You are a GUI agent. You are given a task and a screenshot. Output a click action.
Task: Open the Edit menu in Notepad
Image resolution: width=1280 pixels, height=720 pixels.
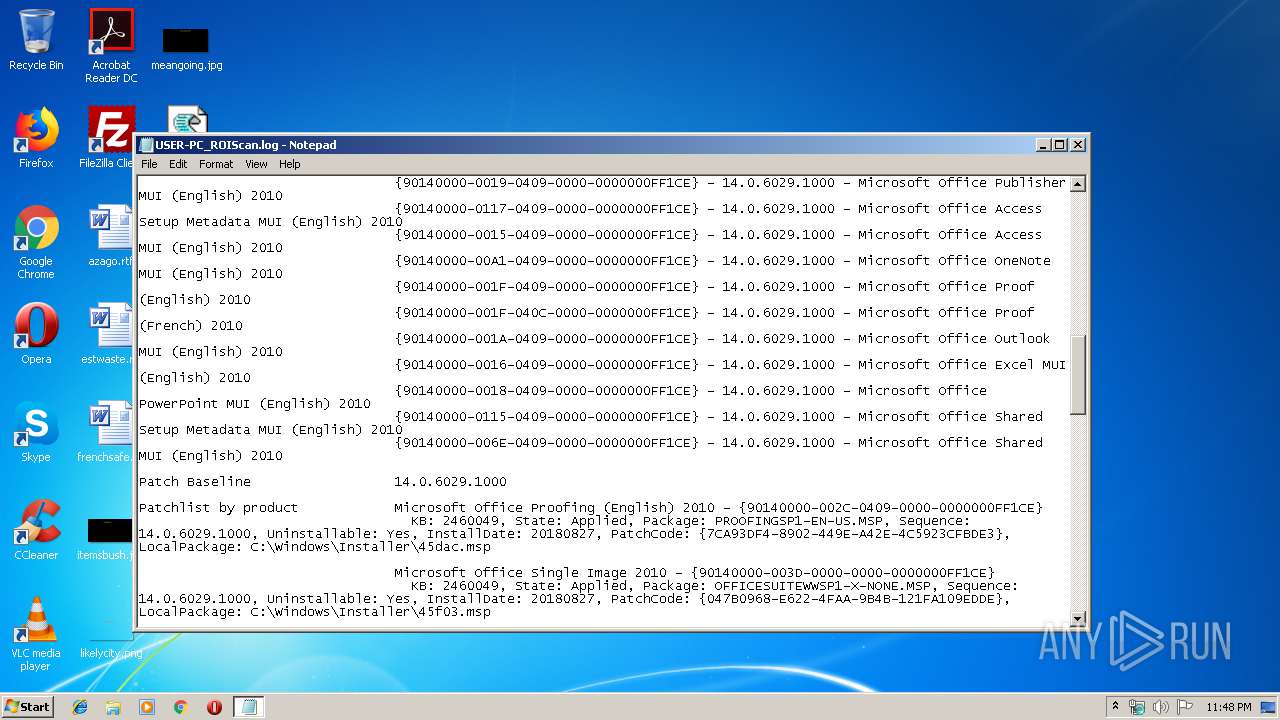click(178, 164)
